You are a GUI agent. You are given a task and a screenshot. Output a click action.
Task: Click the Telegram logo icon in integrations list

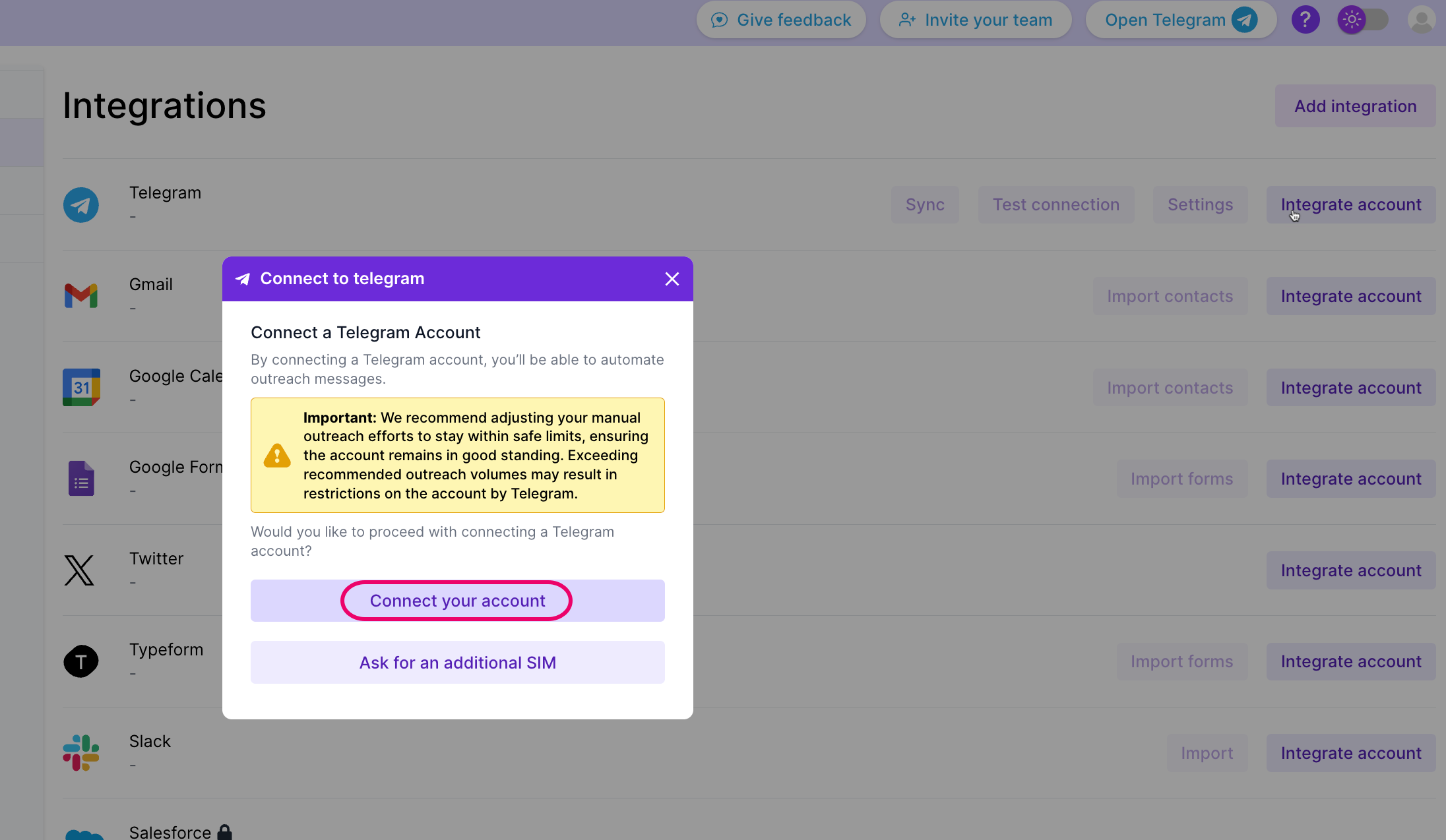click(x=81, y=205)
